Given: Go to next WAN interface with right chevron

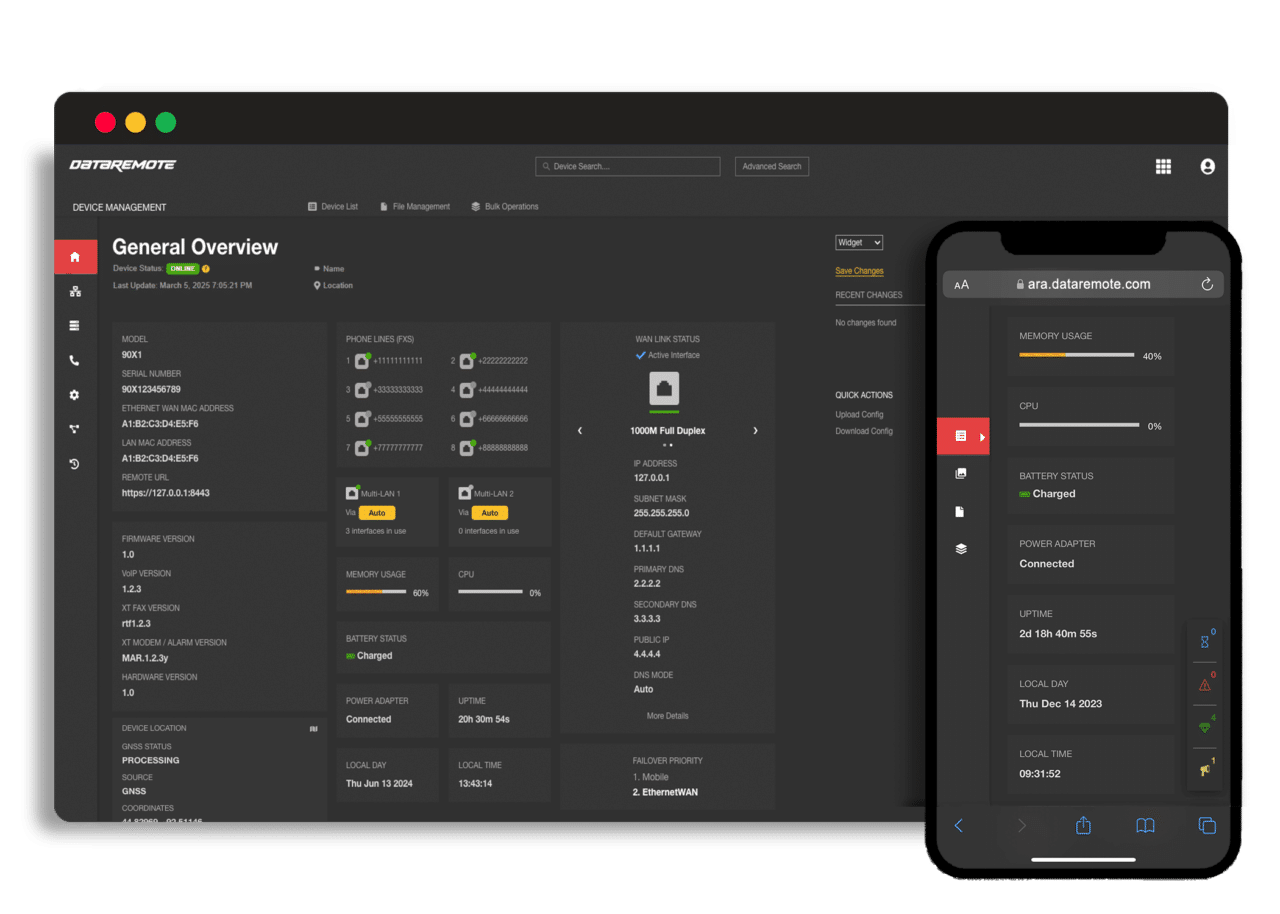Looking at the screenshot, I should tap(755, 431).
